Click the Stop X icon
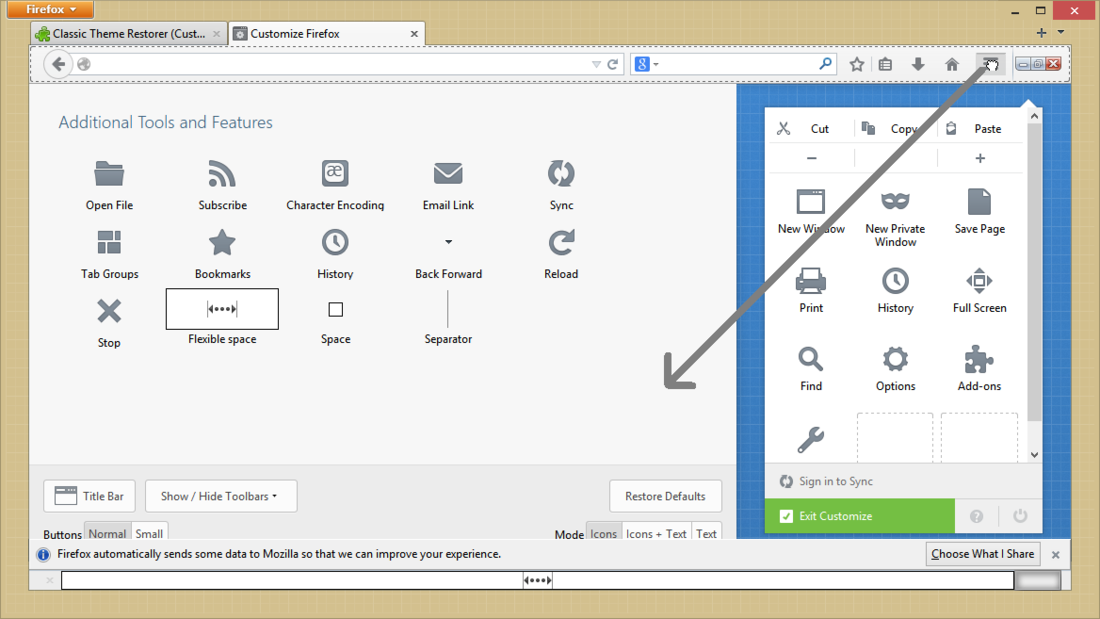This screenshot has height=619, width=1100. point(109,311)
